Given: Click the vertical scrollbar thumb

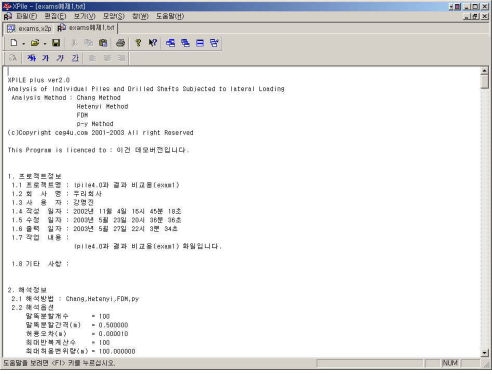Looking at the screenshot, I should point(485,82).
